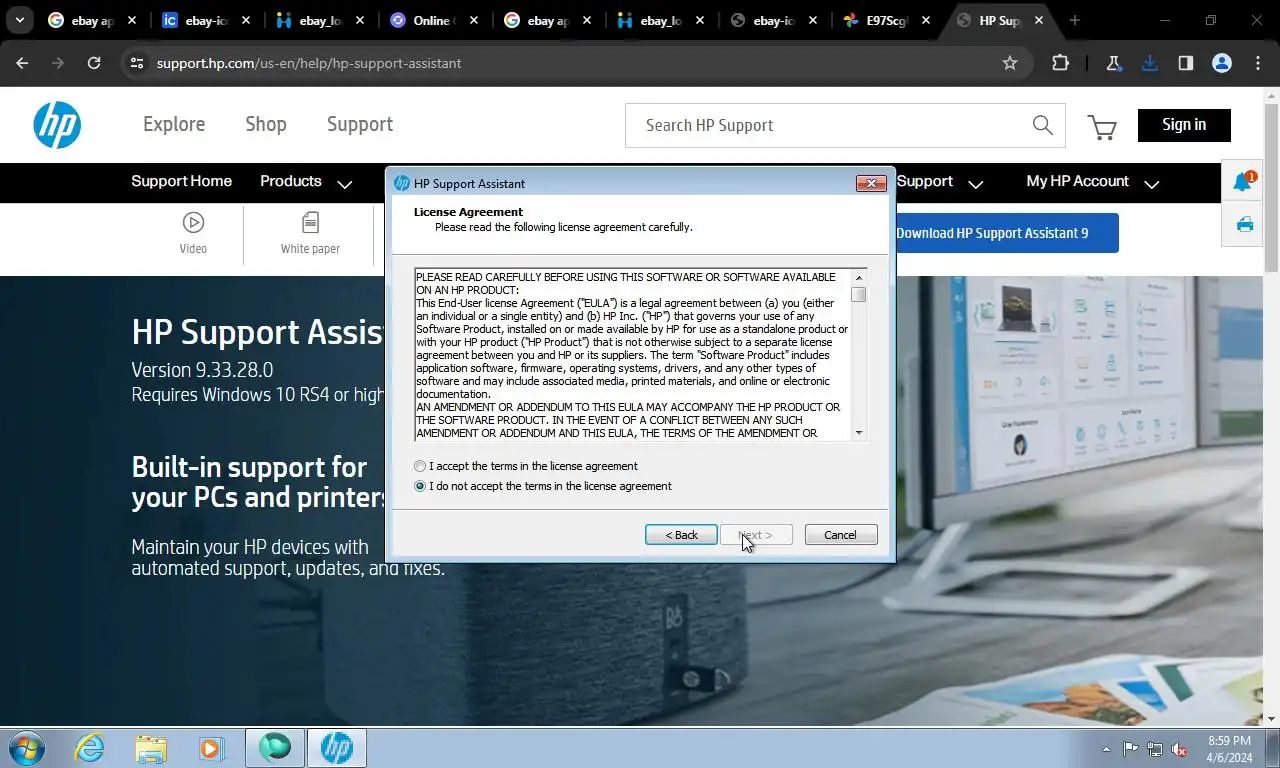
Task: Click the Shop menu item
Action: coord(266,124)
